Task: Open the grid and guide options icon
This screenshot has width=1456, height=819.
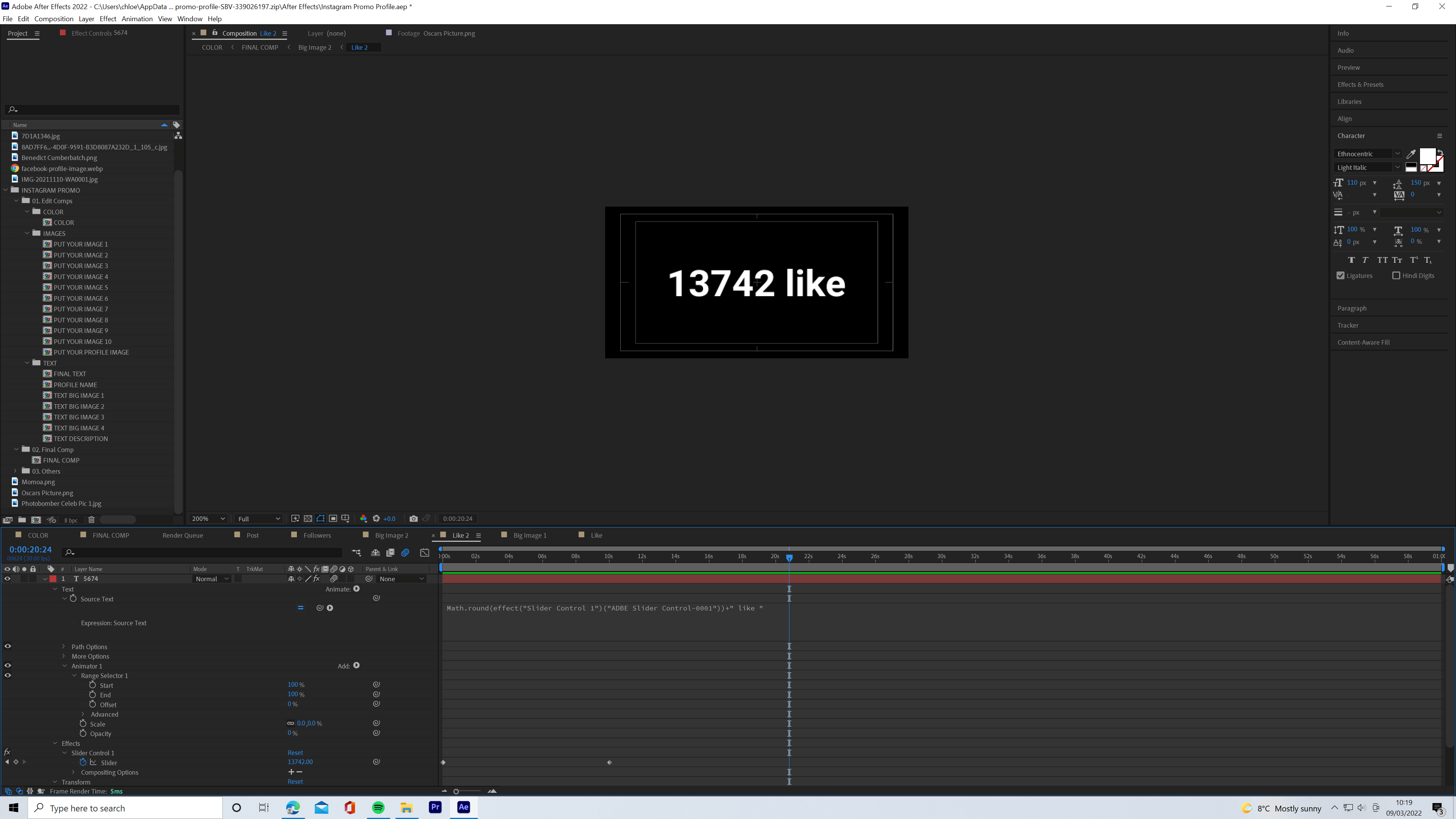Action: click(x=346, y=518)
